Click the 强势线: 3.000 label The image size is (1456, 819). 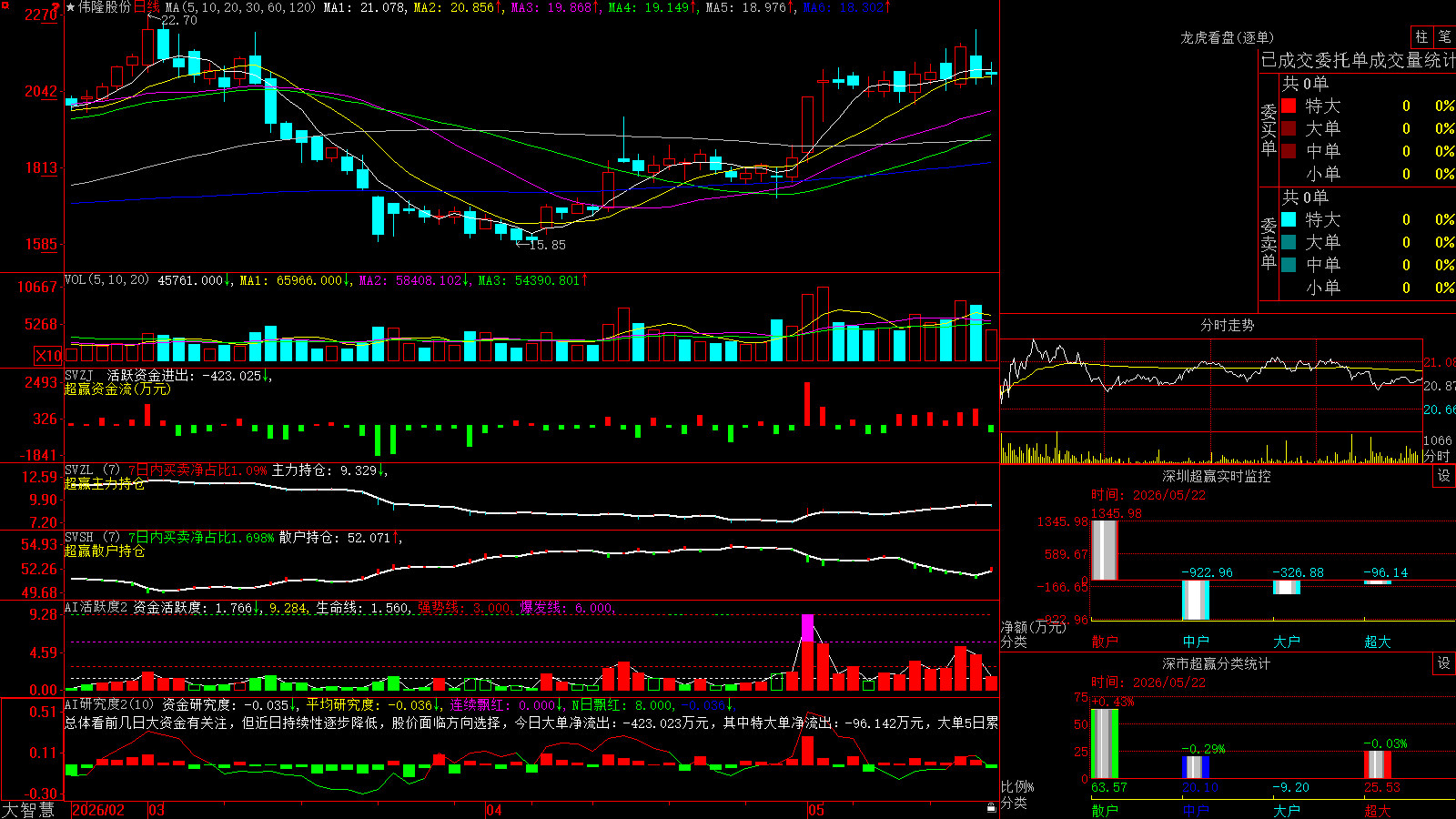tap(464, 607)
